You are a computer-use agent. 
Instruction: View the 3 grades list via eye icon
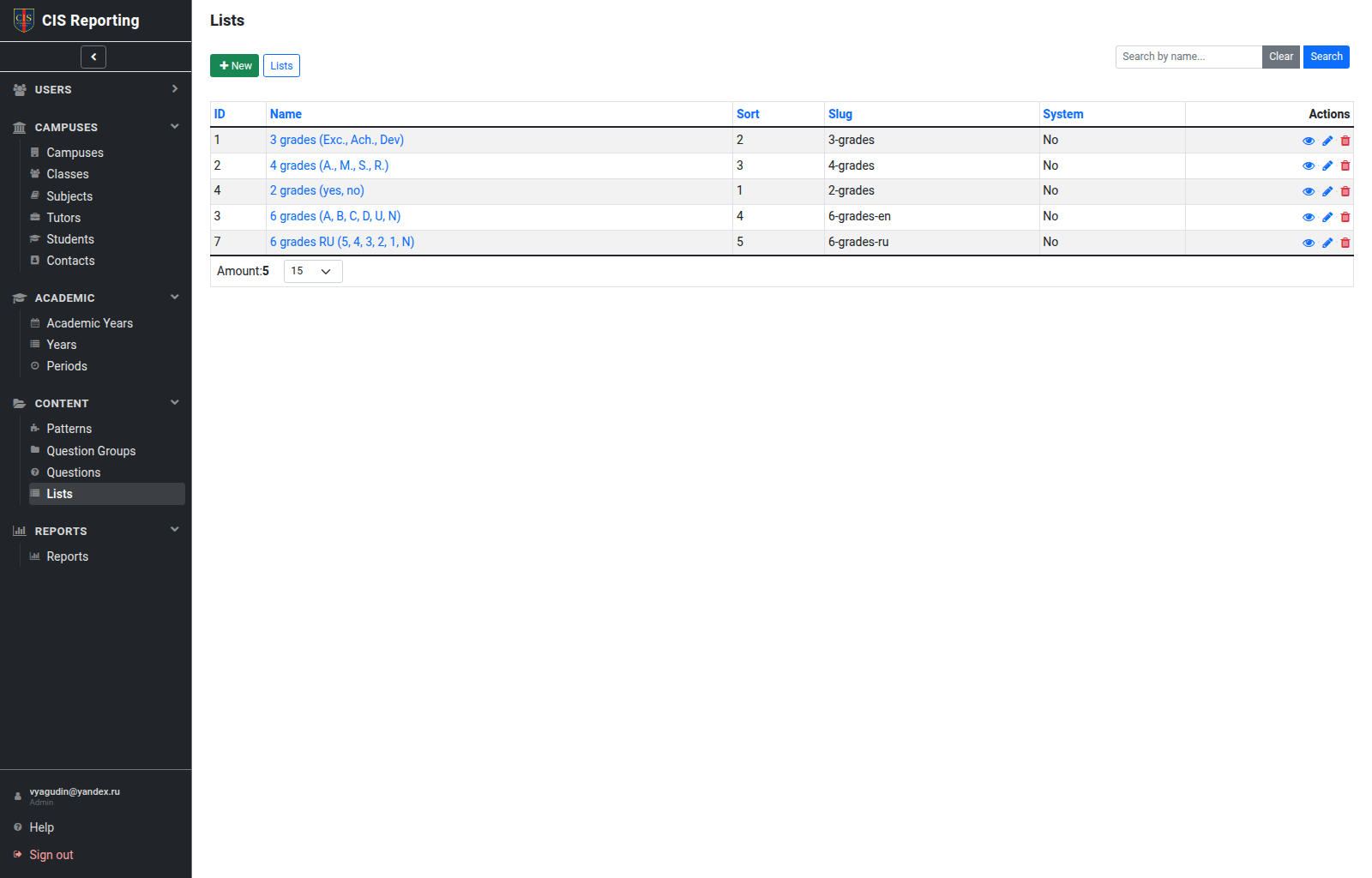point(1309,141)
